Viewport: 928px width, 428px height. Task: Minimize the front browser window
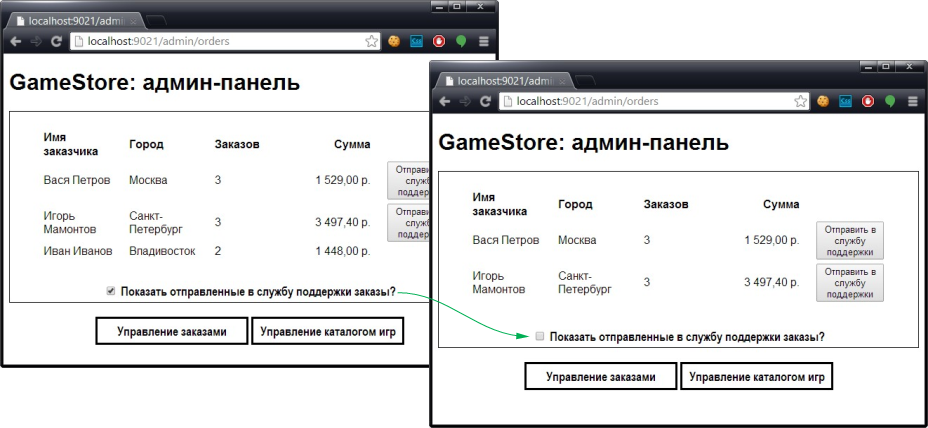click(x=869, y=67)
